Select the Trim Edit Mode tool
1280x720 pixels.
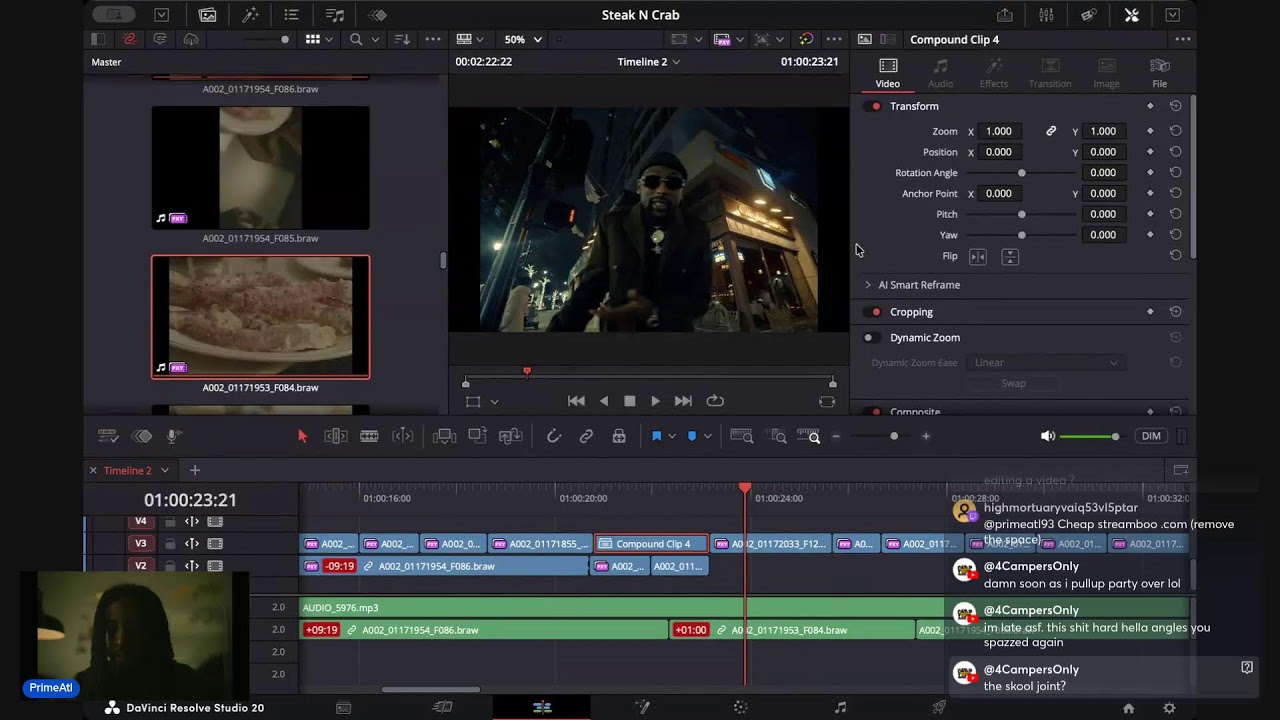[336, 436]
